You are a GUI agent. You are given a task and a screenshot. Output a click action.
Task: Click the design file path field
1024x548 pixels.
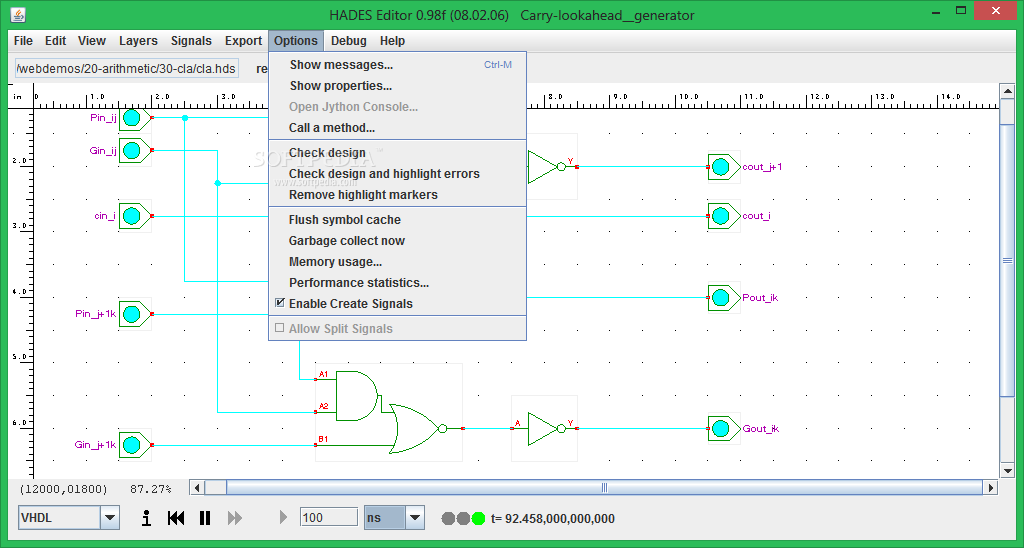coord(127,68)
